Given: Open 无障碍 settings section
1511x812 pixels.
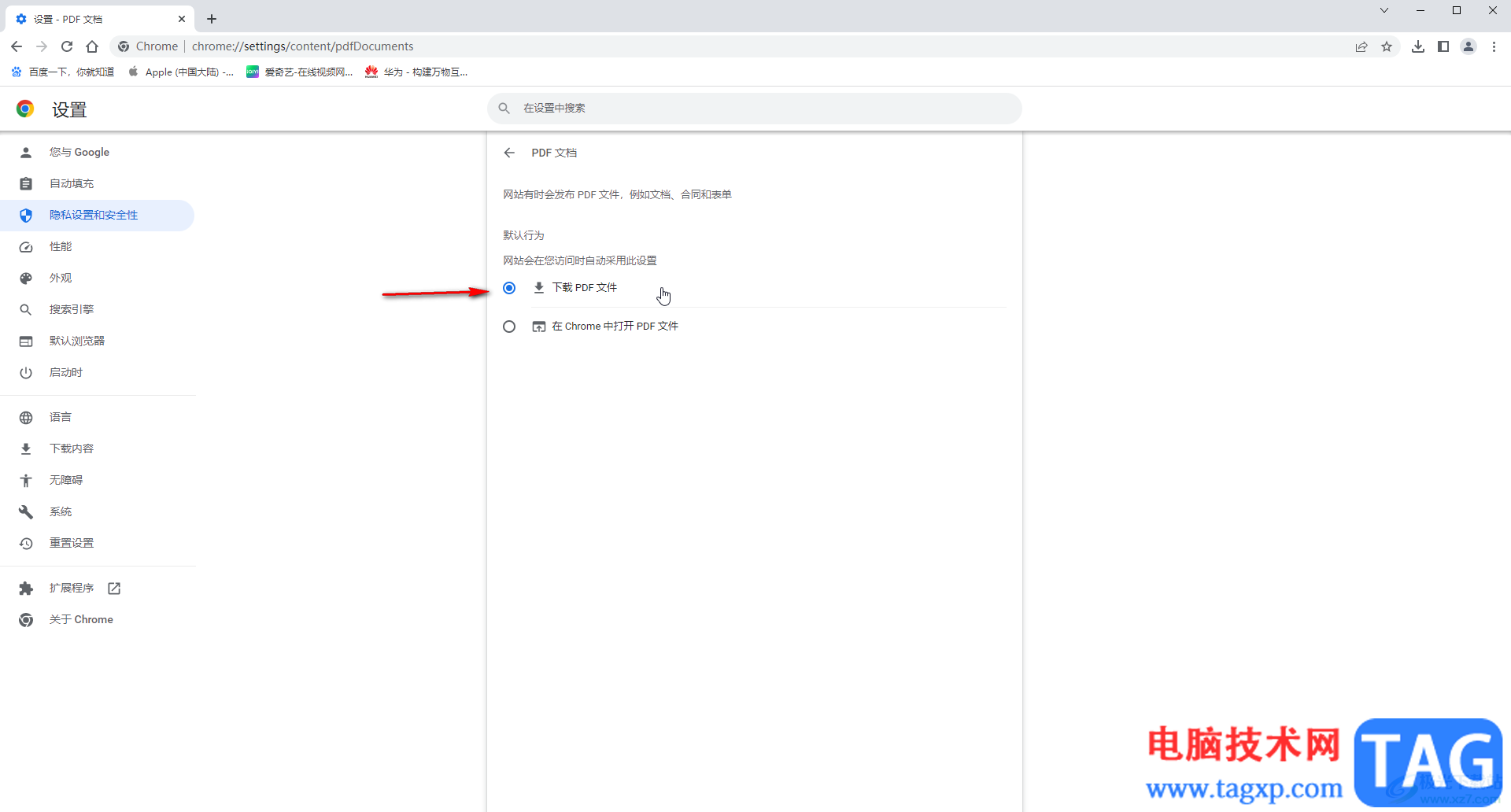Looking at the screenshot, I should [x=98, y=480].
